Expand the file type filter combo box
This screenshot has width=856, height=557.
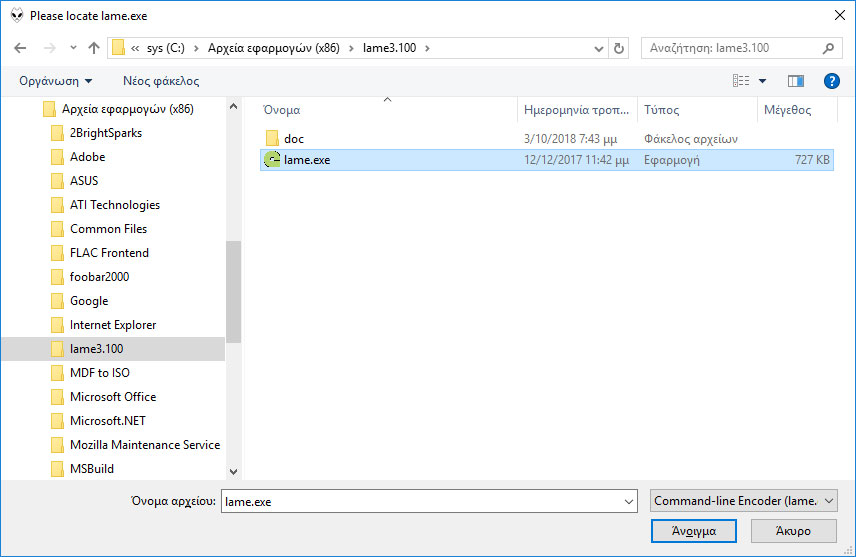pyautogui.click(x=744, y=502)
